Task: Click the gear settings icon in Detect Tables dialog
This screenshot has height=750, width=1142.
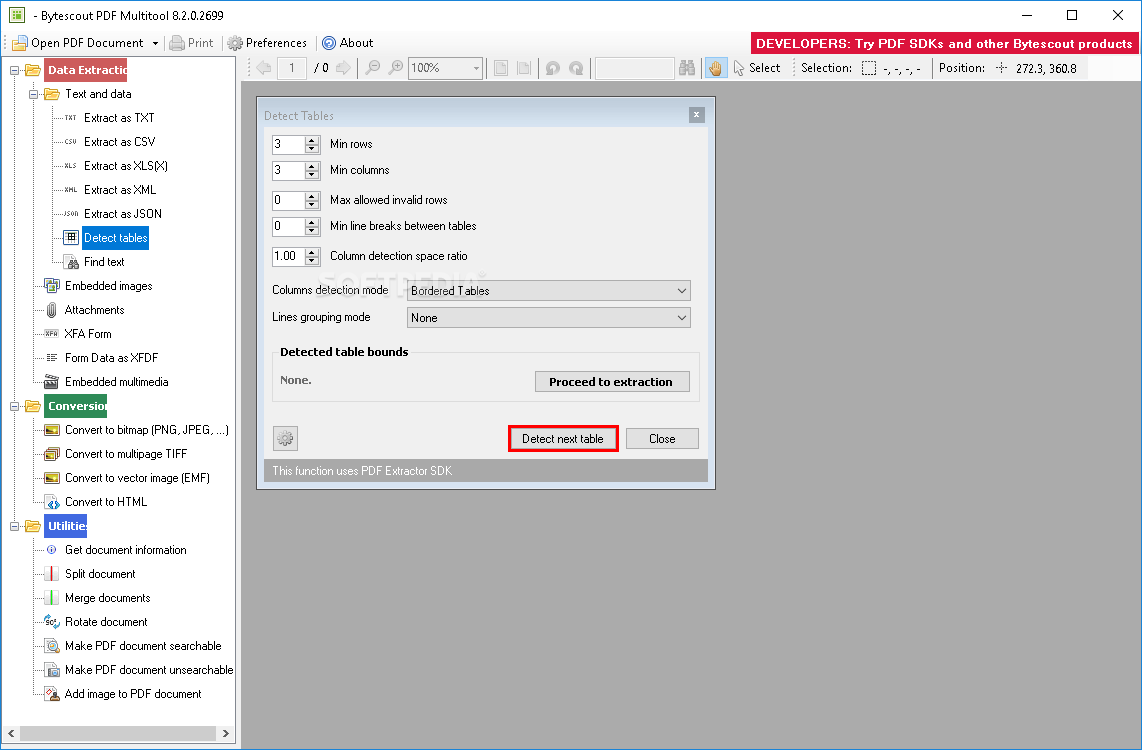Action: pos(286,438)
